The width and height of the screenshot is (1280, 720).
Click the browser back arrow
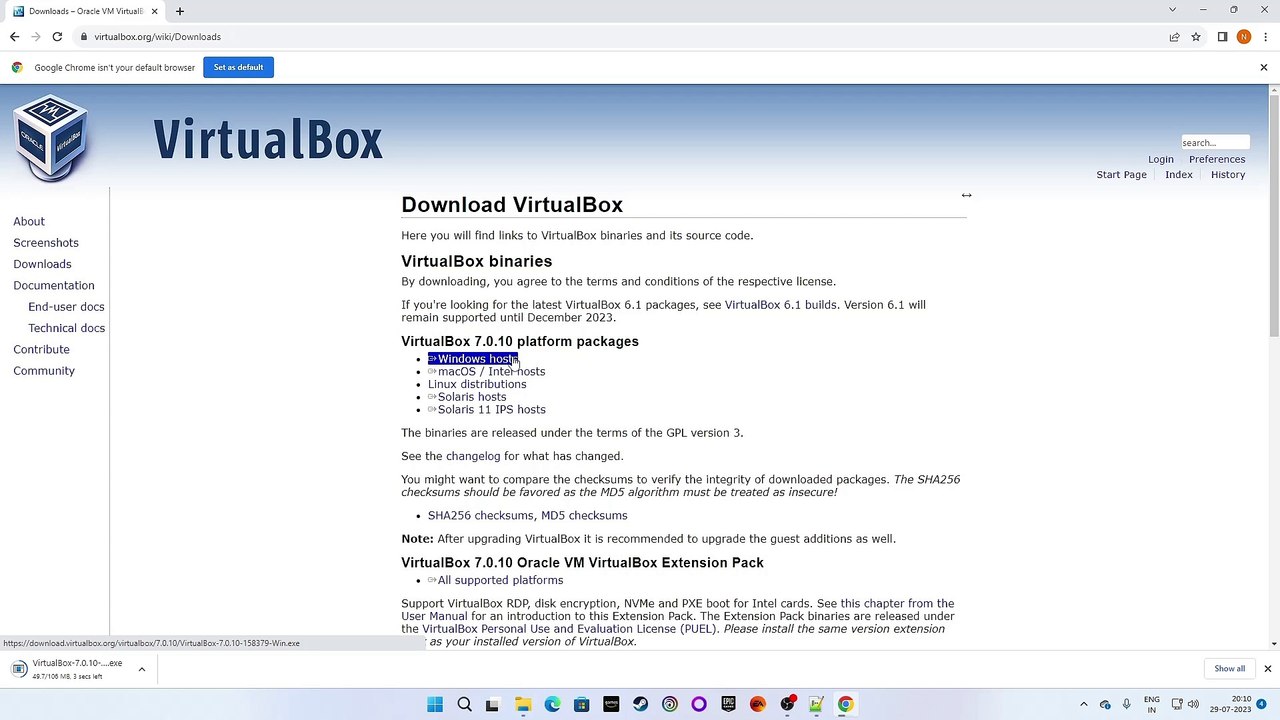point(14,37)
